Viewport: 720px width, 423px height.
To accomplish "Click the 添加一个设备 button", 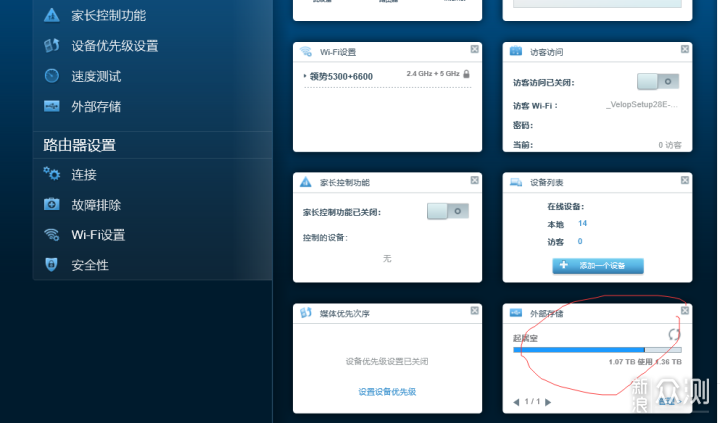I will pyautogui.click(x=598, y=265).
